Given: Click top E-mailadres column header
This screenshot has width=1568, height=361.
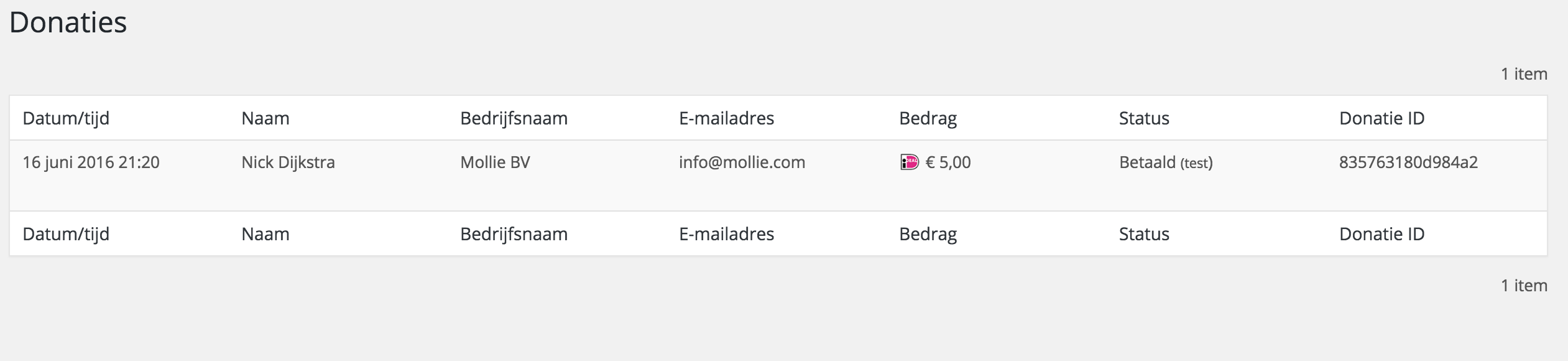Looking at the screenshot, I should (726, 118).
